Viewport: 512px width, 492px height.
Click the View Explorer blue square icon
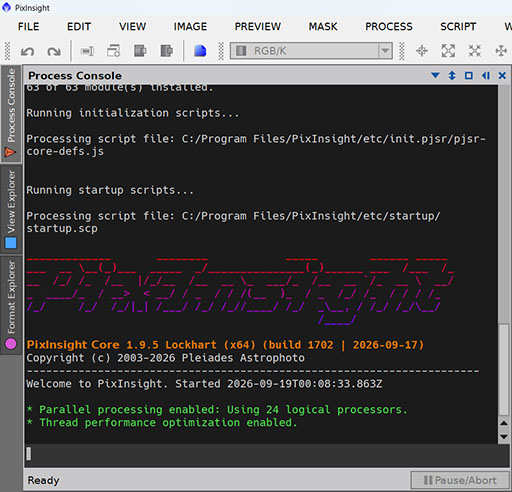click(11, 243)
